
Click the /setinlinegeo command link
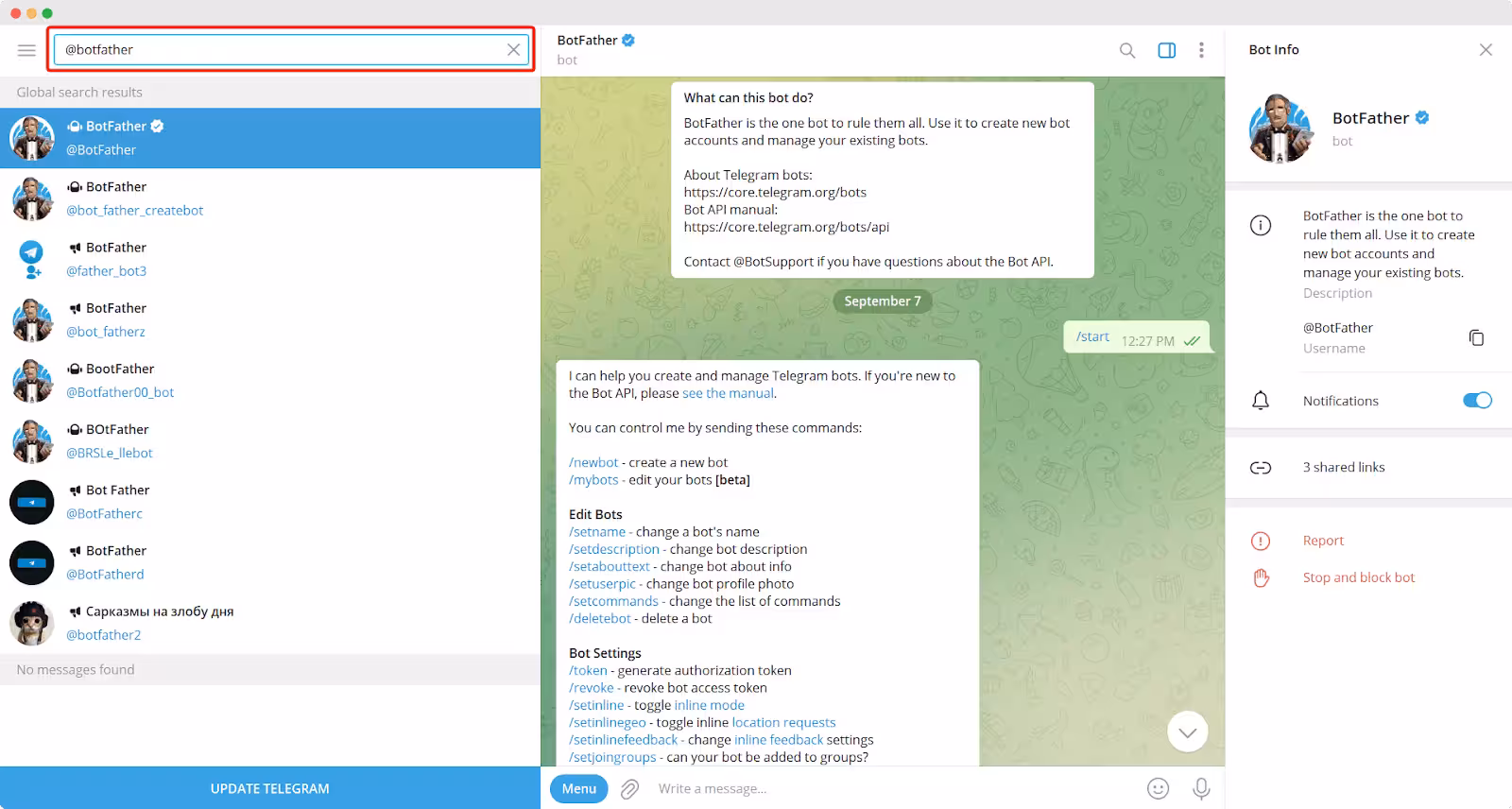[x=608, y=723]
